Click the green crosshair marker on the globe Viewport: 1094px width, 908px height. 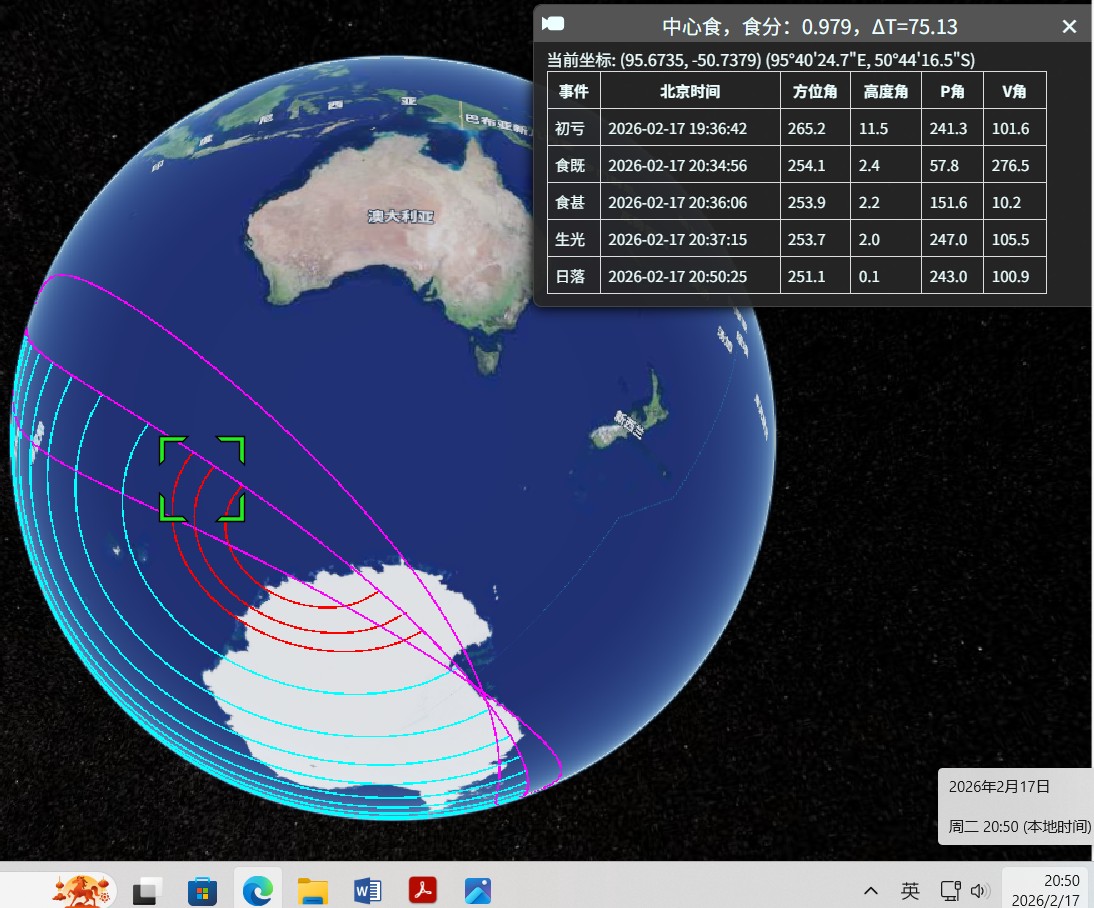(202, 479)
